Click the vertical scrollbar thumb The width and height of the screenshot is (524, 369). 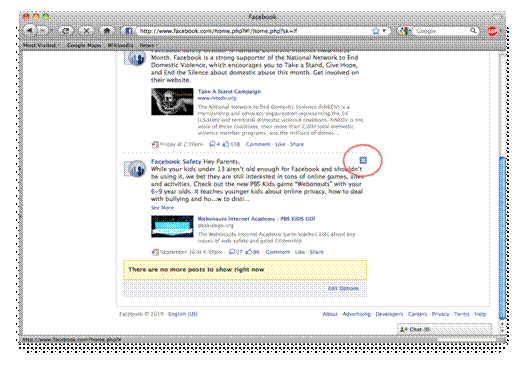(502, 238)
